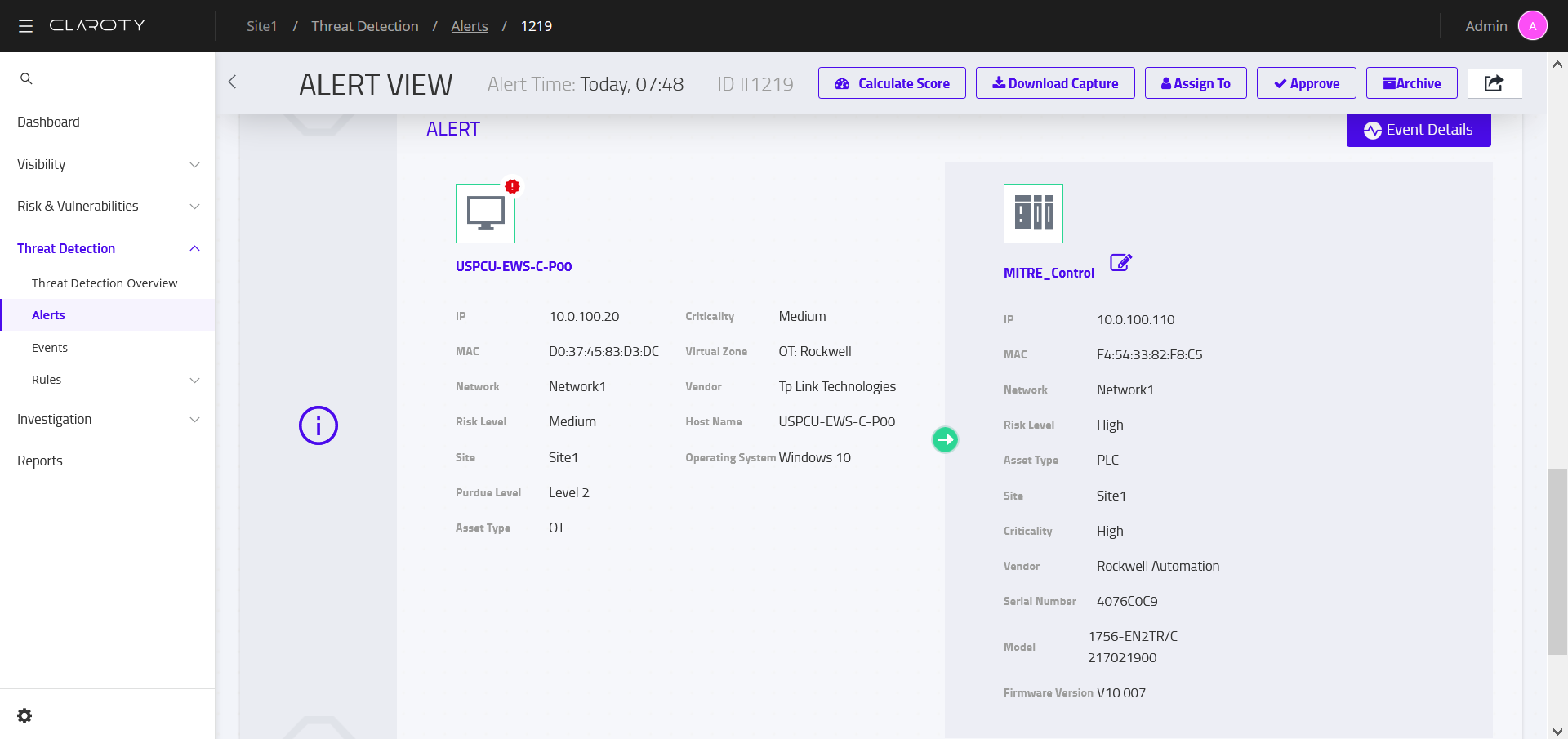The height and width of the screenshot is (739, 1568).
Task: Open settings gear at sidebar bottom
Action: click(24, 715)
